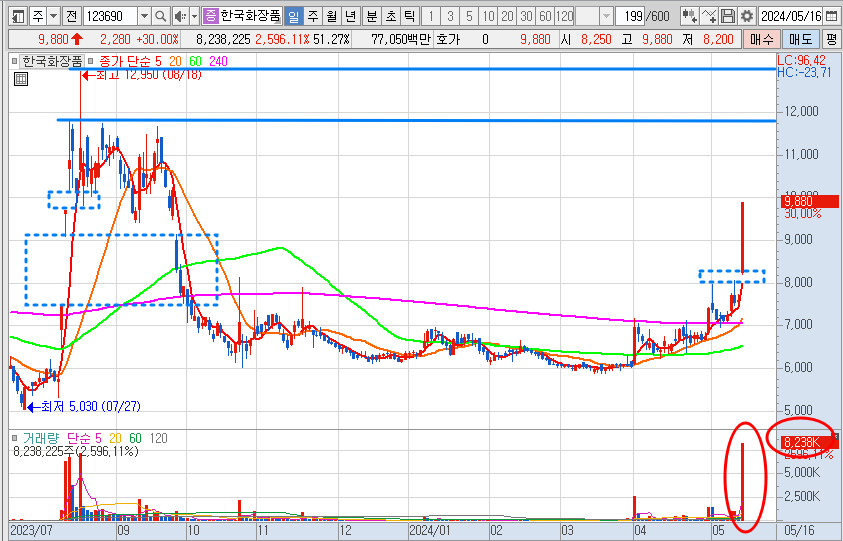Expand the stock code history dropdown

(144, 16)
